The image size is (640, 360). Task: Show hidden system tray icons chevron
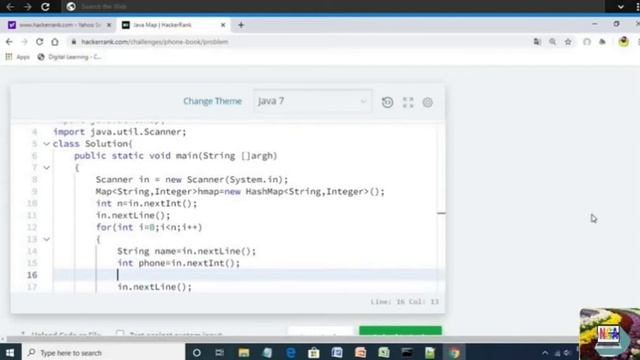pyautogui.click(x=545, y=353)
